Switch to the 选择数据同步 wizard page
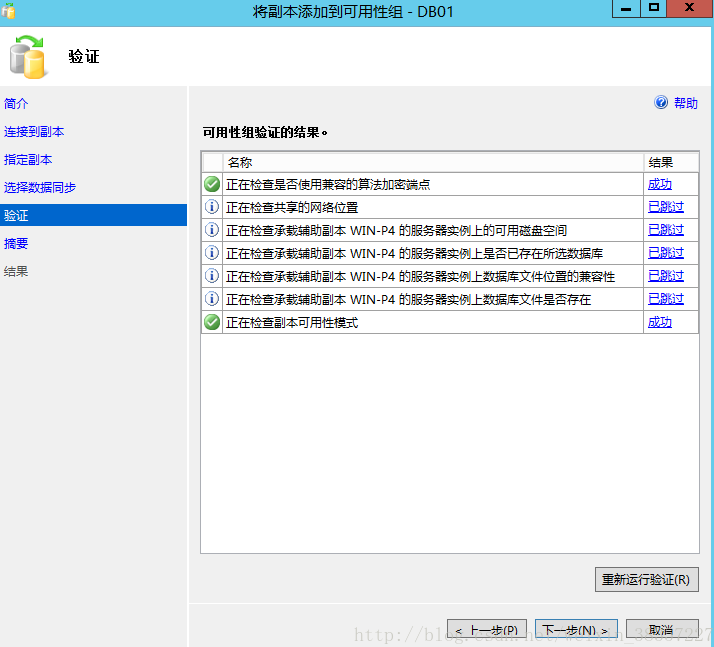 (x=40, y=187)
